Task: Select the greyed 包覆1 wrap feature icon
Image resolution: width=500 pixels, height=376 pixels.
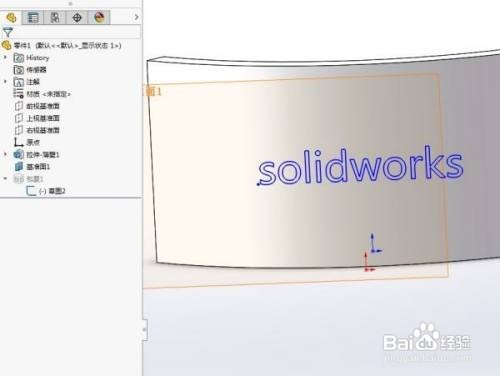Action: tap(18, 179)
